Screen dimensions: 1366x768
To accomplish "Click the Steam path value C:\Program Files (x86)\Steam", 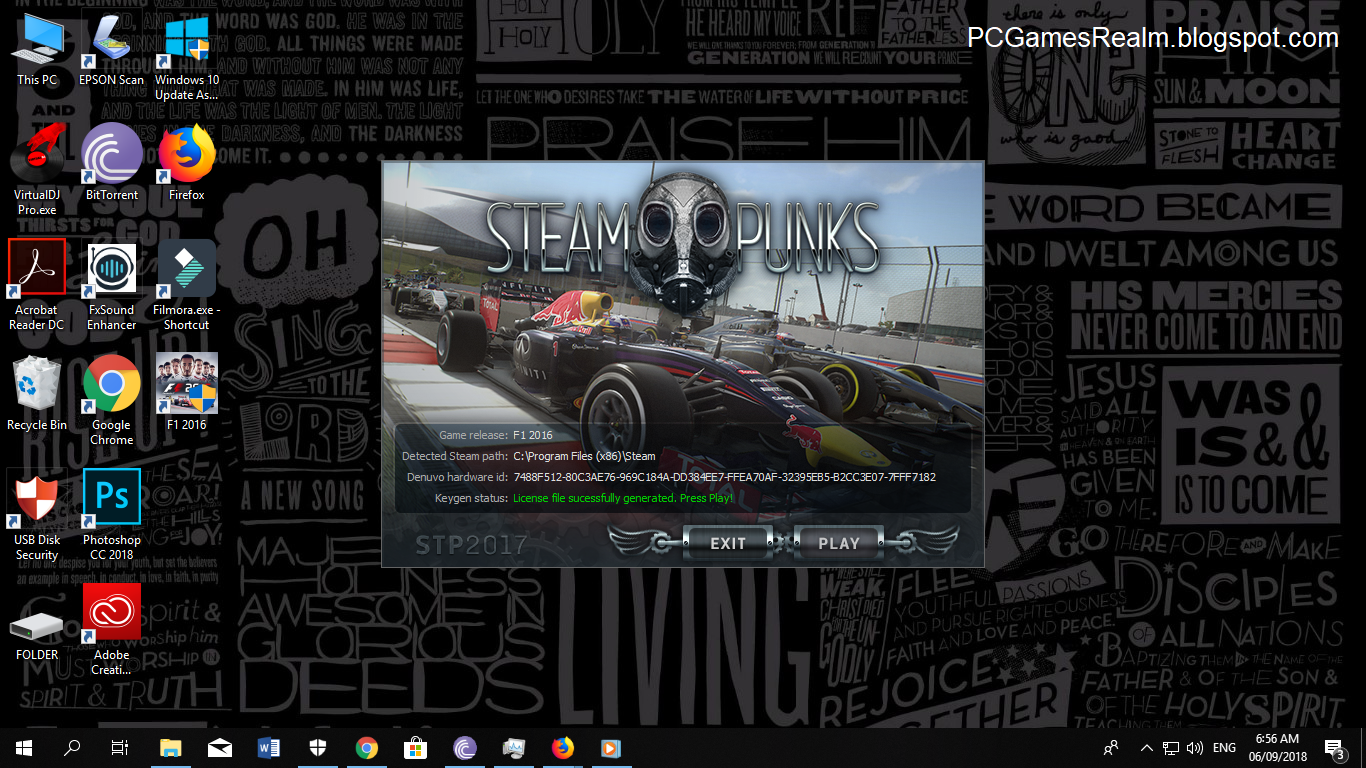I will tap(585, 456).
